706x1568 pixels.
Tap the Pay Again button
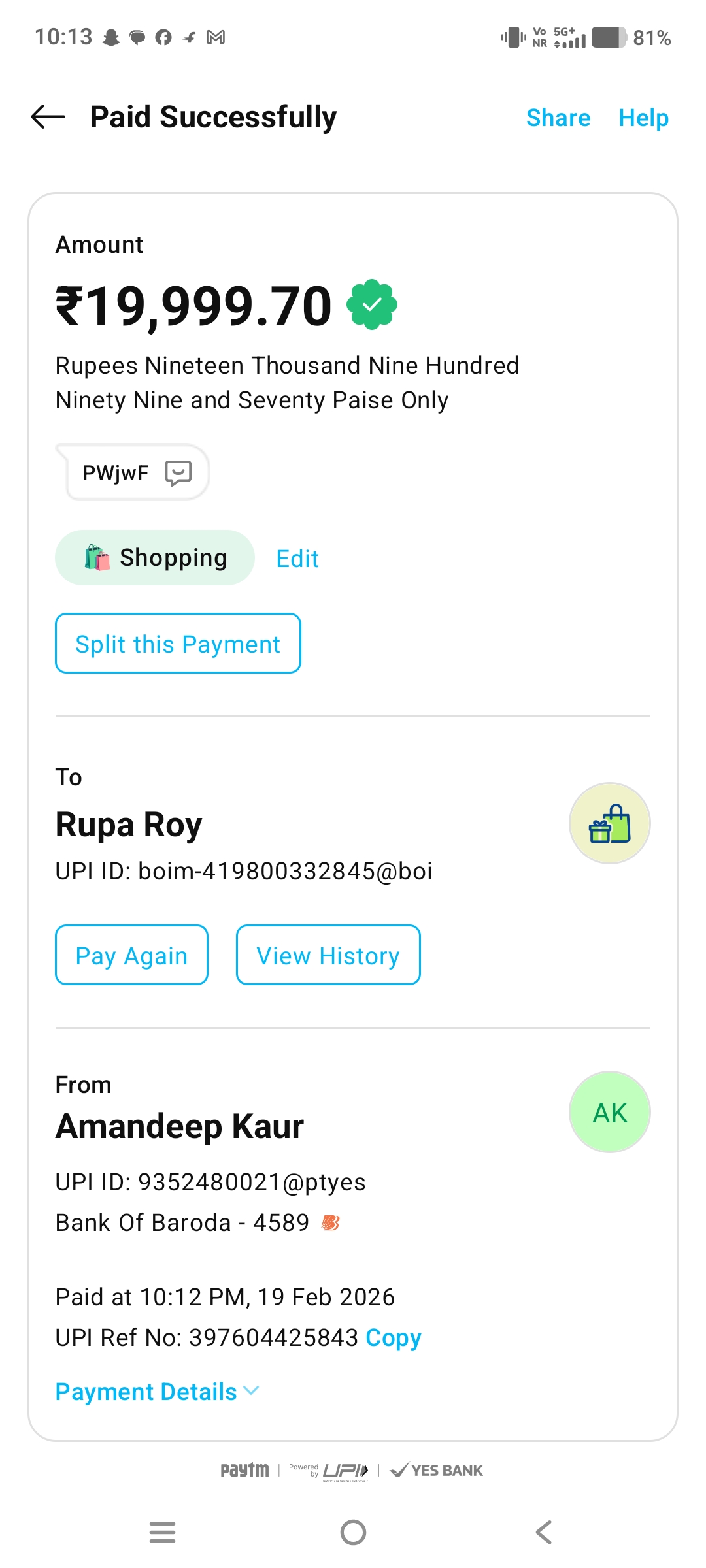coord(131,955)
